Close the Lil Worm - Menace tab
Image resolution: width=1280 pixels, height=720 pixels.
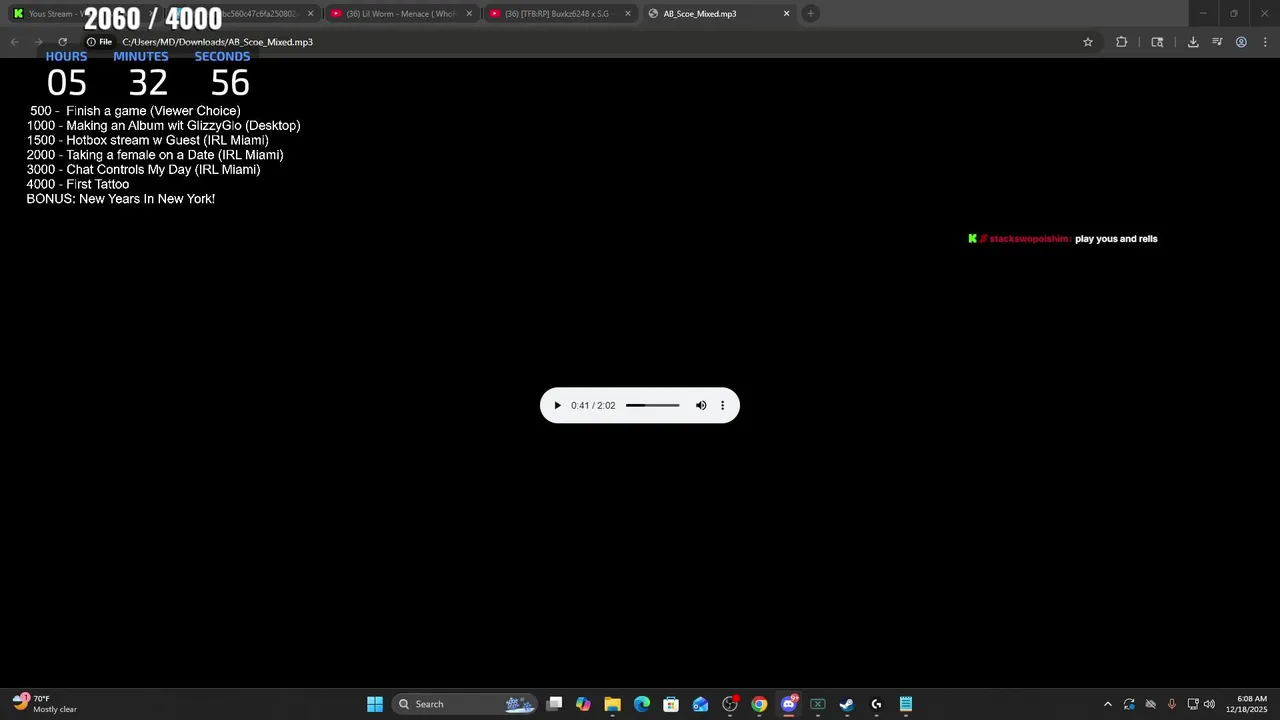tap(469, 14)
